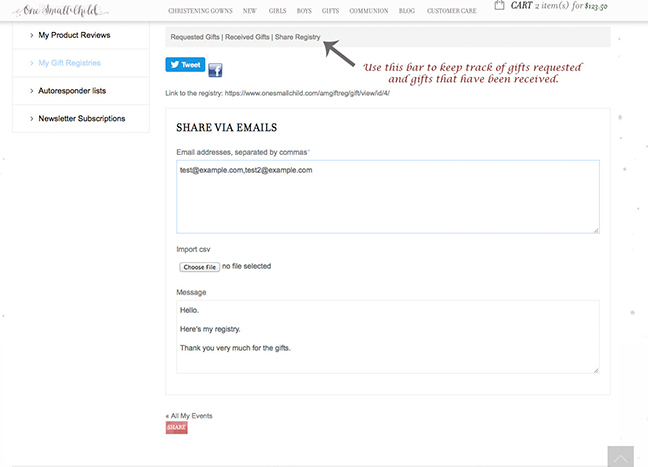Click the One Small Child logo

pos(55,9)
